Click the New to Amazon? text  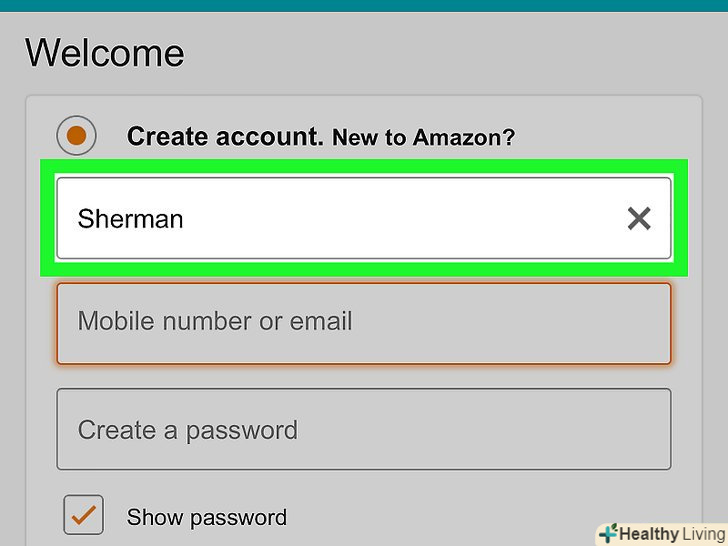tap(423, 137)
